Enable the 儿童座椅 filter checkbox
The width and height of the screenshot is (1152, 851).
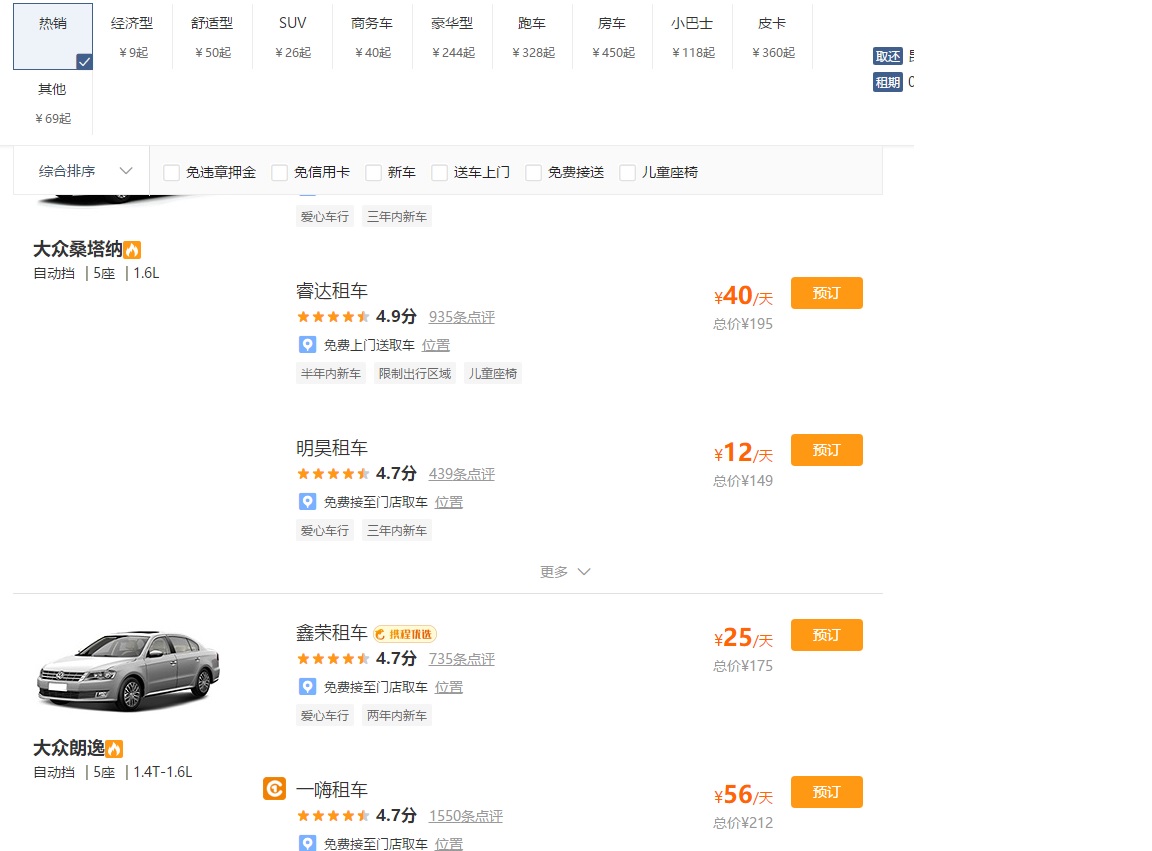627,172
